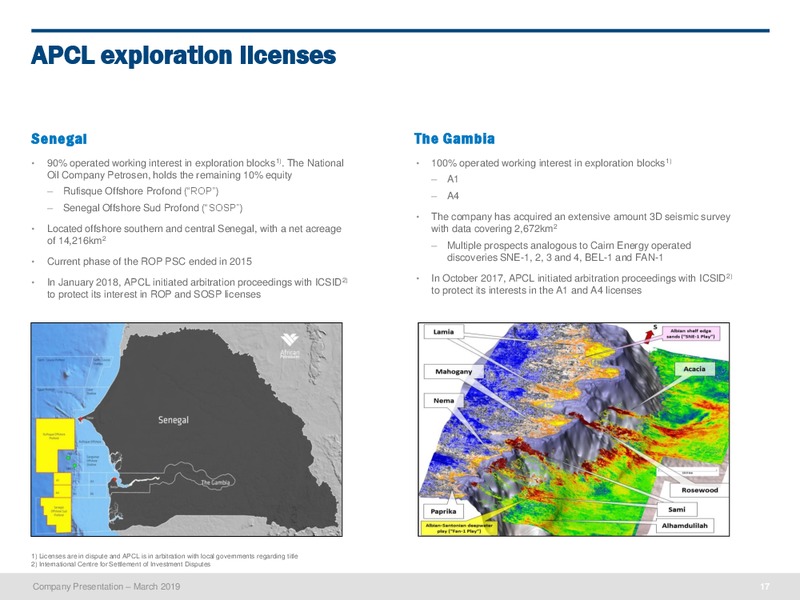Screen dimensions: 800x600
Task: Click the 'A4' block sub-bullet
Action: 453,196
